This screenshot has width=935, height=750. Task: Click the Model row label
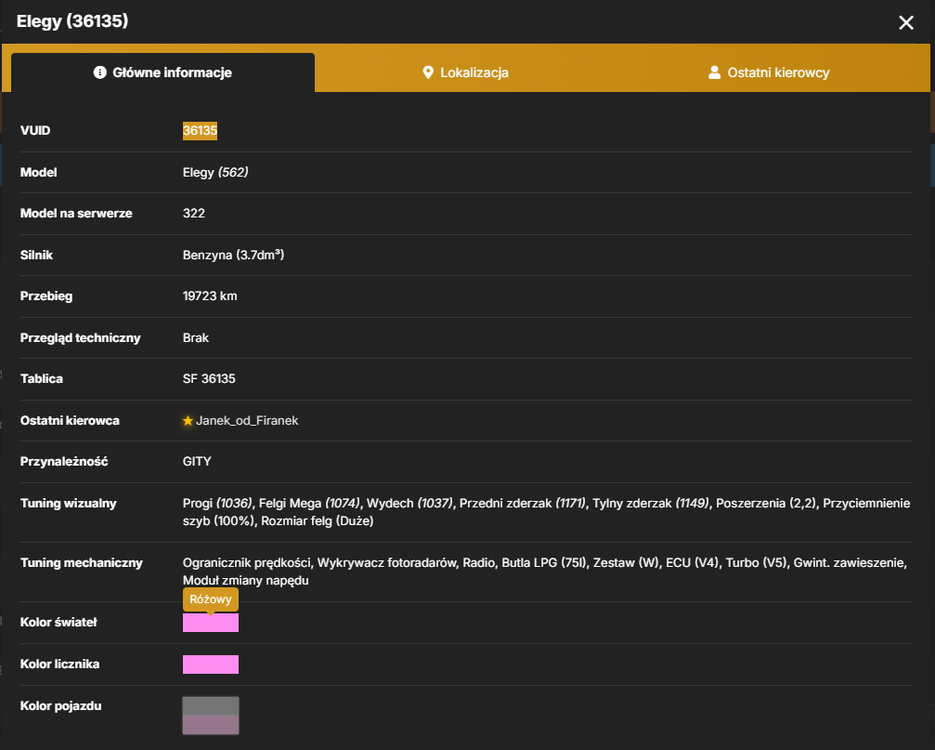(x=39, y=172)
